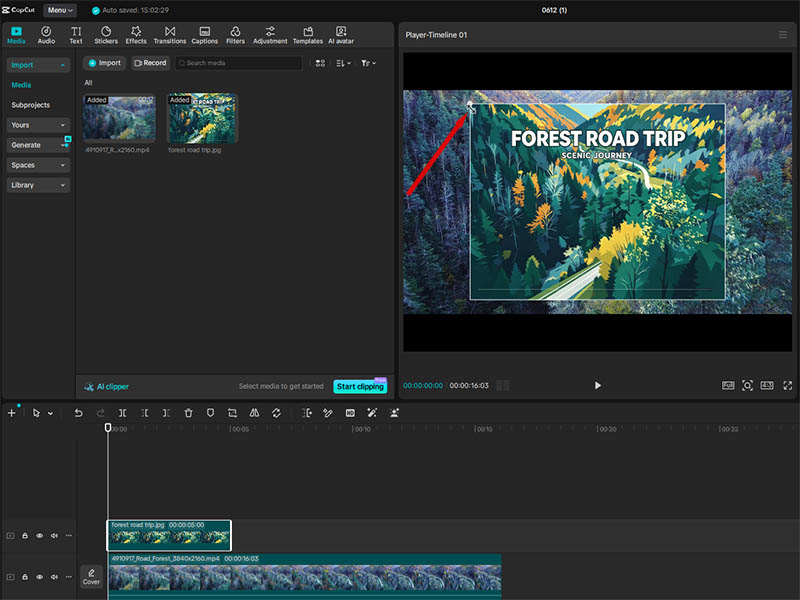Select Subprojects in the left sidebar
Viewport: 800px width, 600px height.
click(31, 105)
